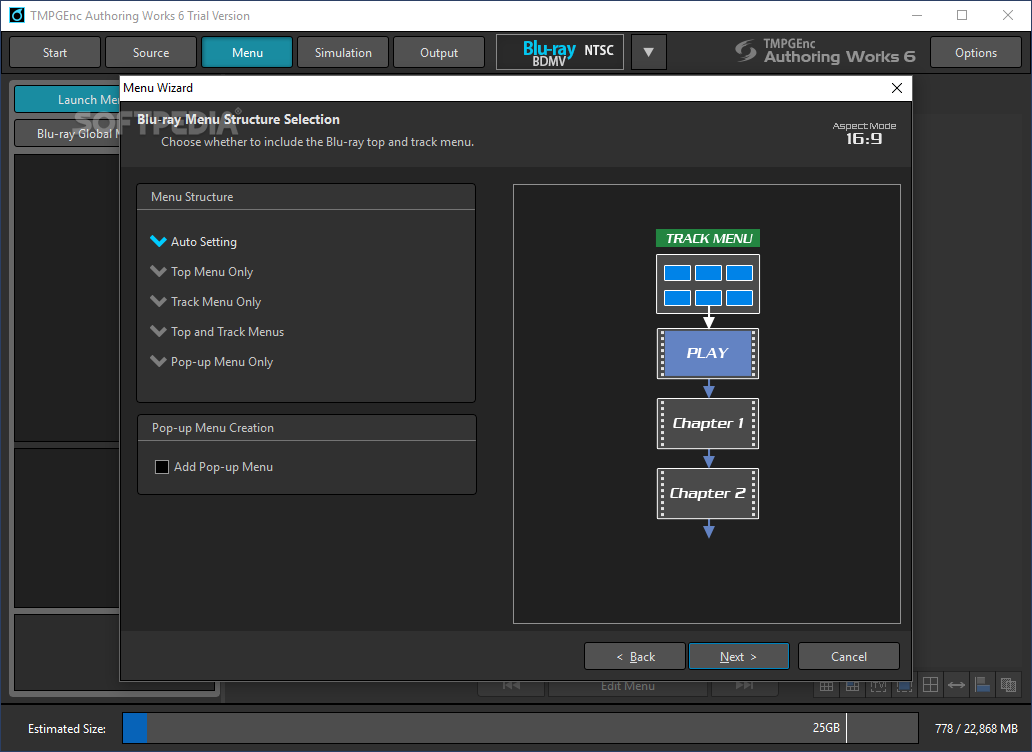The width and height of the screenshot is (1032, 752).
Task: Open the disc format dropdown arrow
Action: tap(648, 52)
